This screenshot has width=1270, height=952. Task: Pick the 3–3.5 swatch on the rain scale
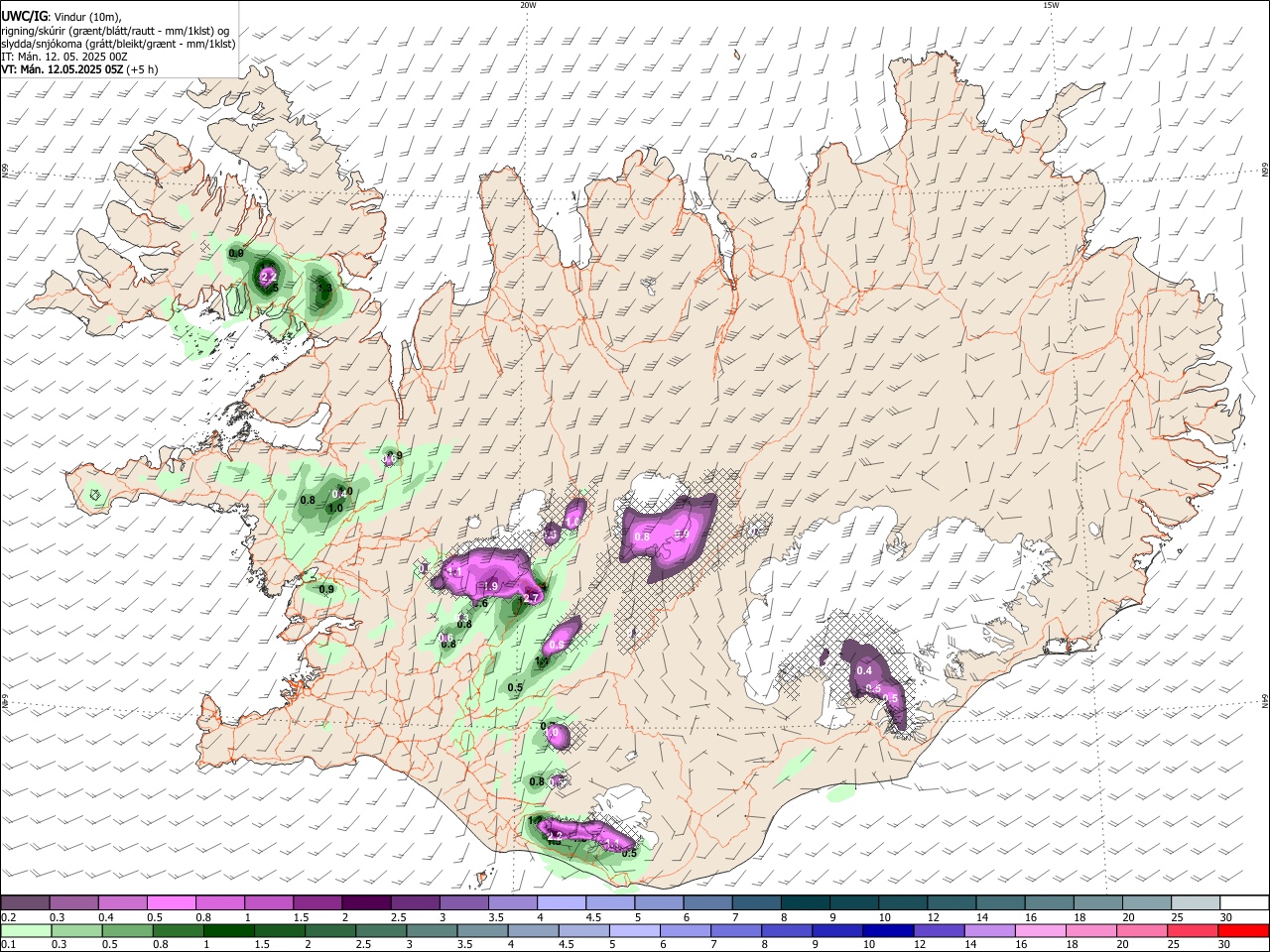coord(432,930)
